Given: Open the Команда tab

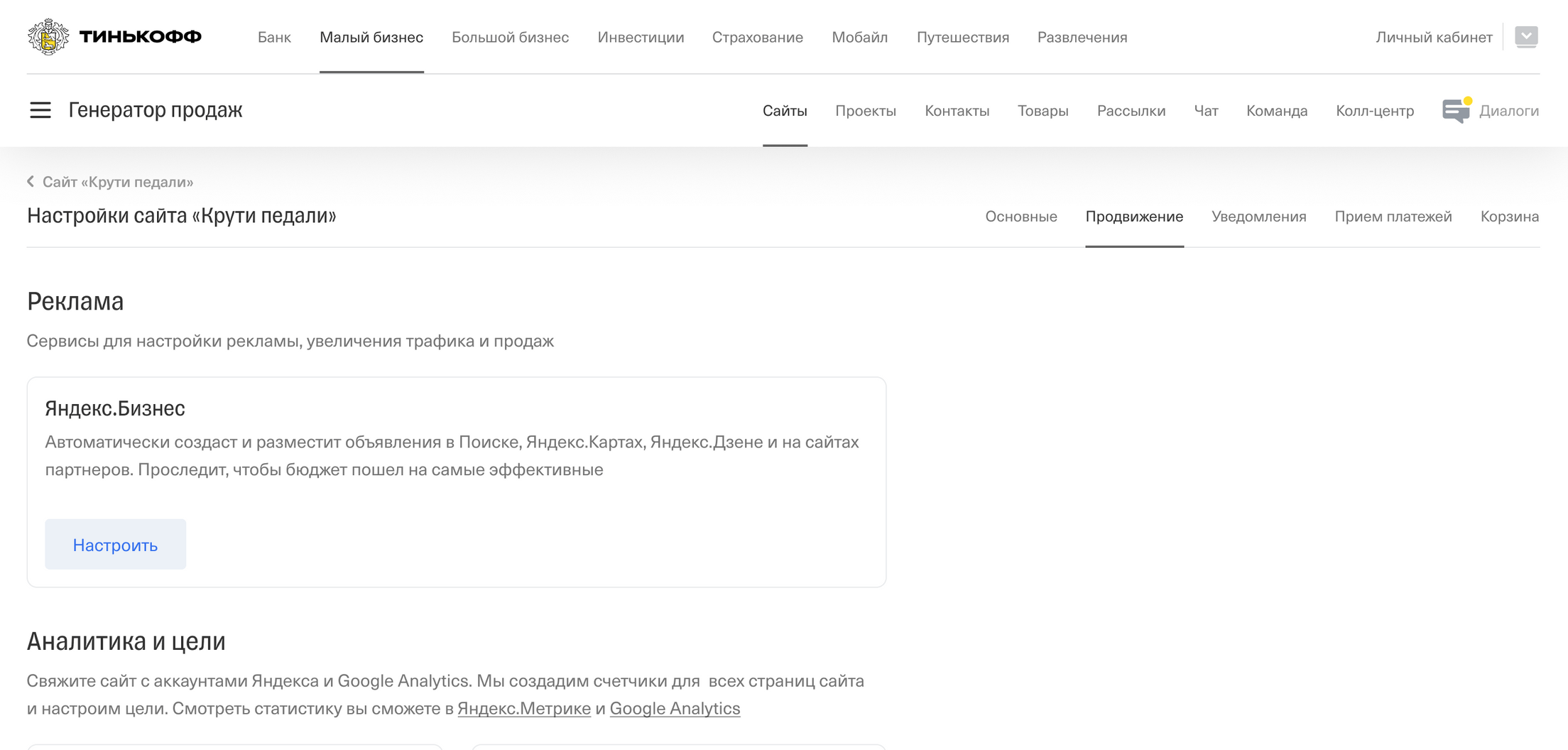Looking at the screenshot, I should coord(1277,111).
